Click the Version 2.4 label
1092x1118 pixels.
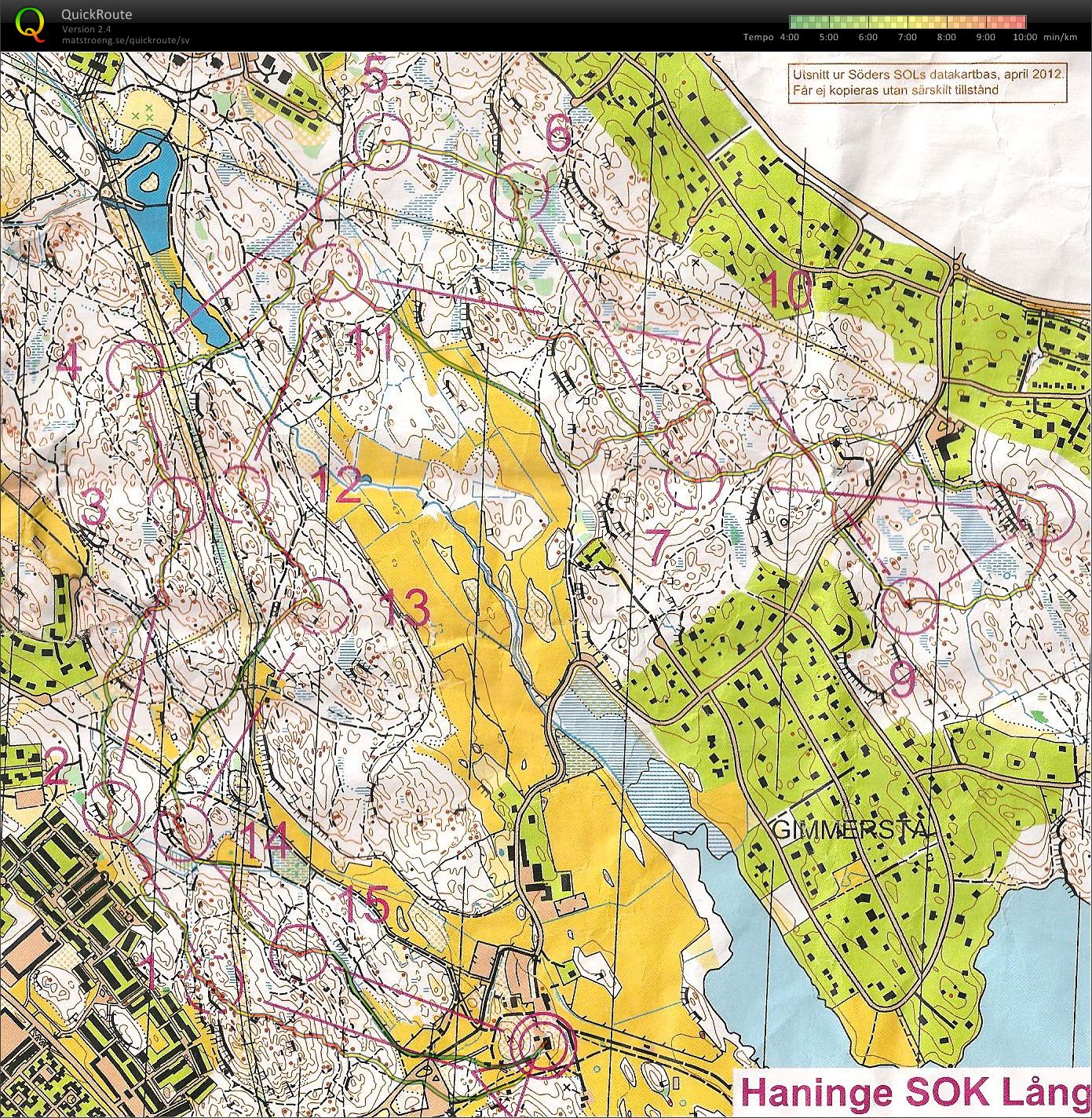pos(86,29)
